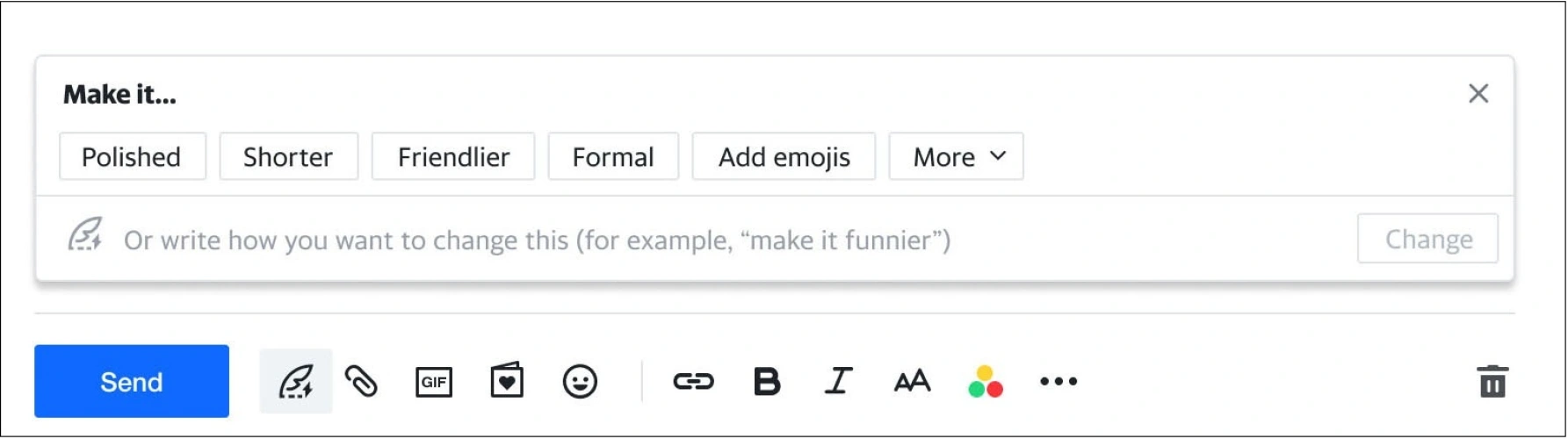The height and width of the screenshot is (439, 1568).
Task: Toggle italic formatting
Action: pyautogui.click(x=839, y=382)
